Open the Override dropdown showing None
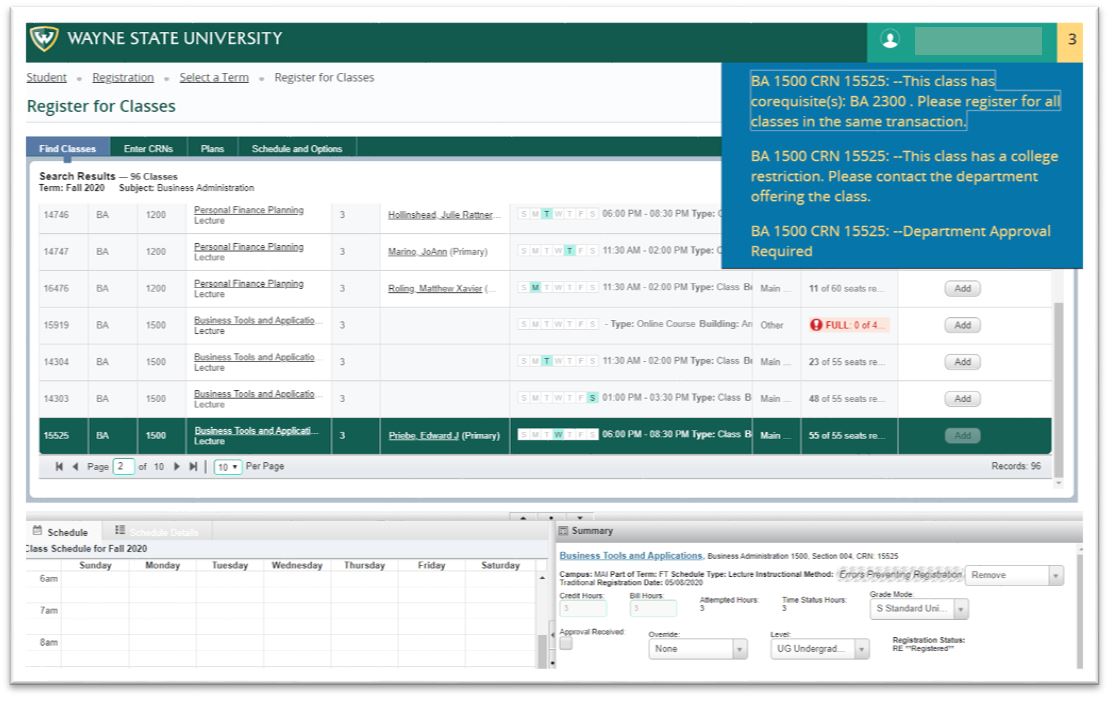 point(698,649)
